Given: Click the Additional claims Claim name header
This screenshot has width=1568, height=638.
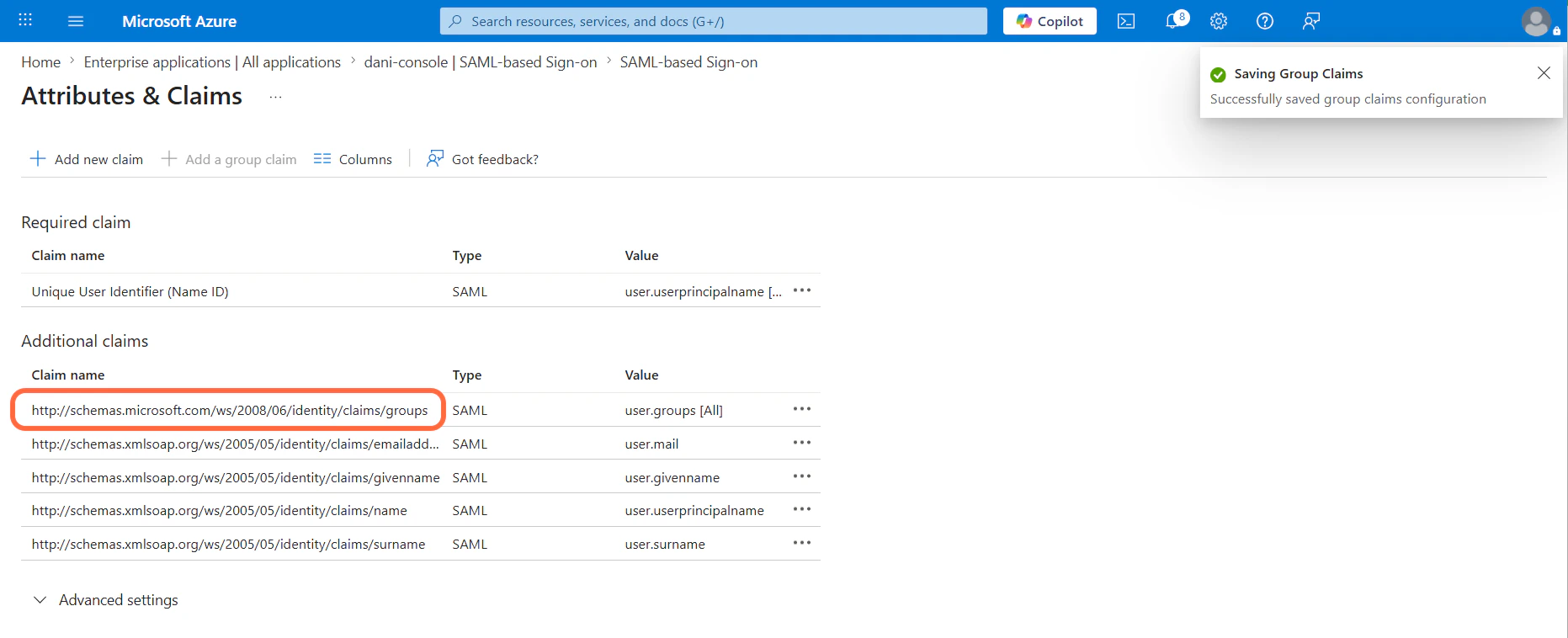Looking at the screenshot, I should [68, 375].
